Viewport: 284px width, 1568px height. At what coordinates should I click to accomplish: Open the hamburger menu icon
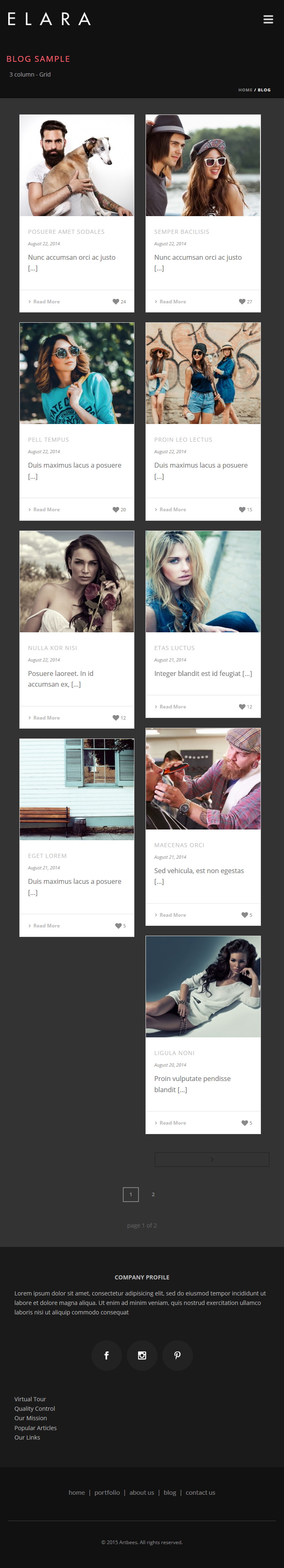click(x=268, y=19)
